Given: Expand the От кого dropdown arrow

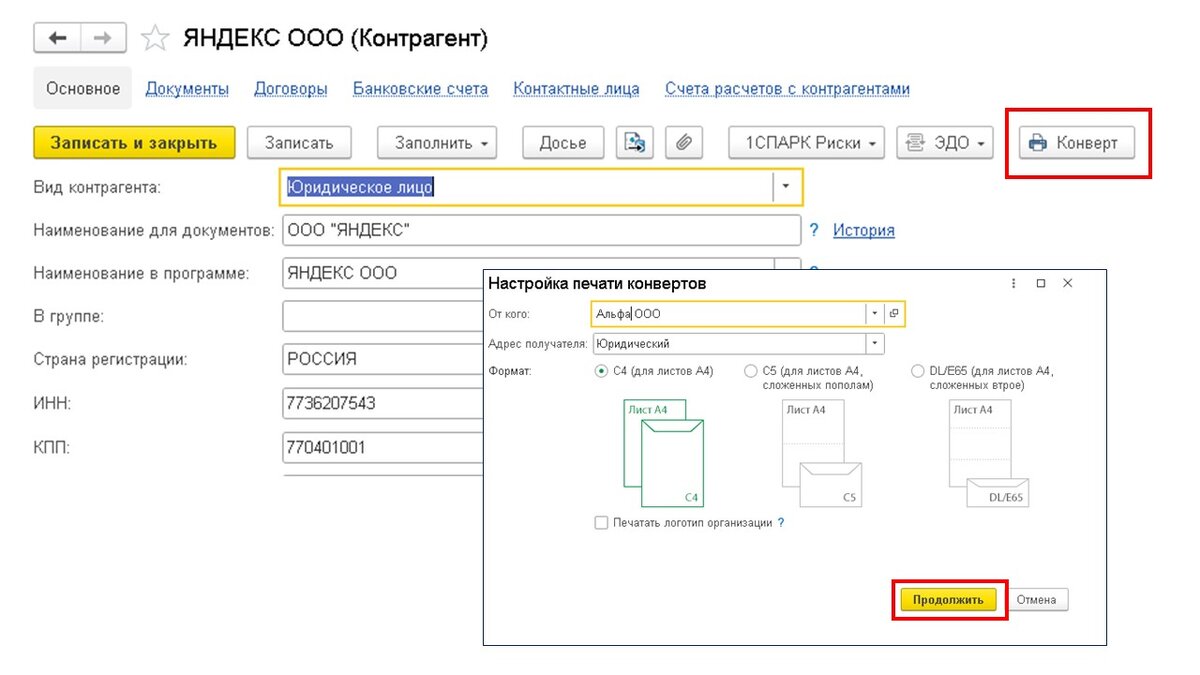Looking at the screenshot, I should click(x=875, y=313).
